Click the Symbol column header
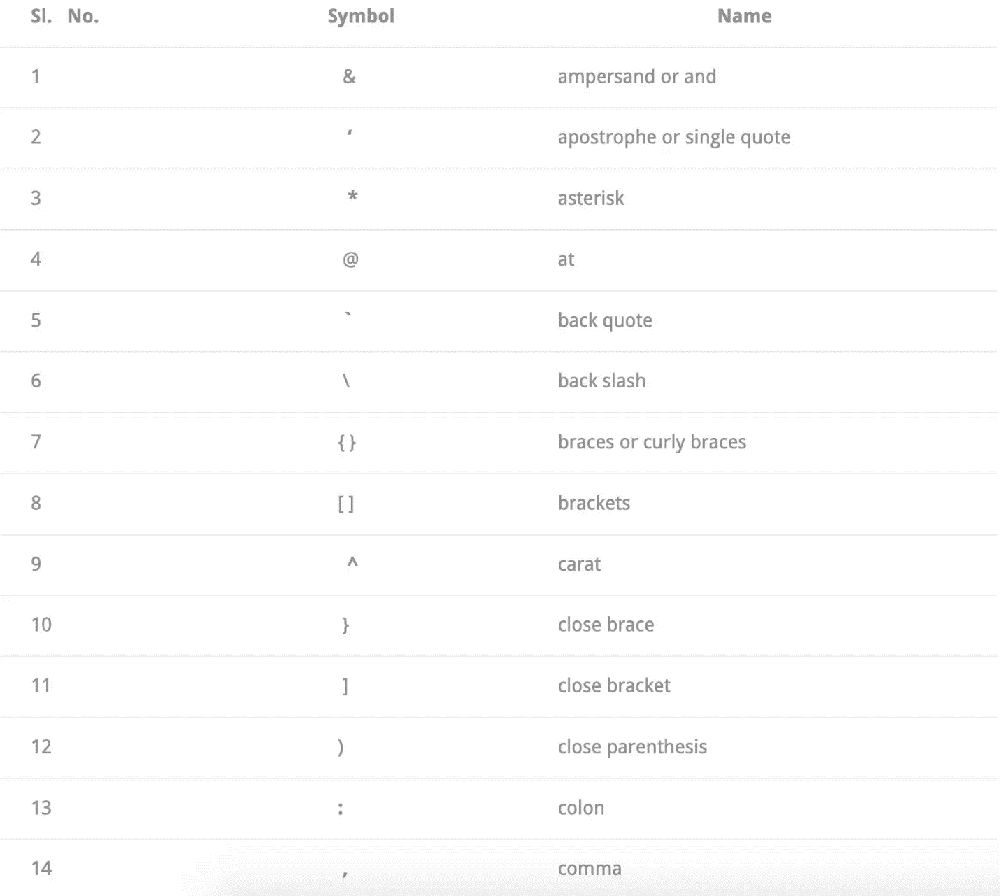The image size is (1000, 896). (x=361, y=17)
